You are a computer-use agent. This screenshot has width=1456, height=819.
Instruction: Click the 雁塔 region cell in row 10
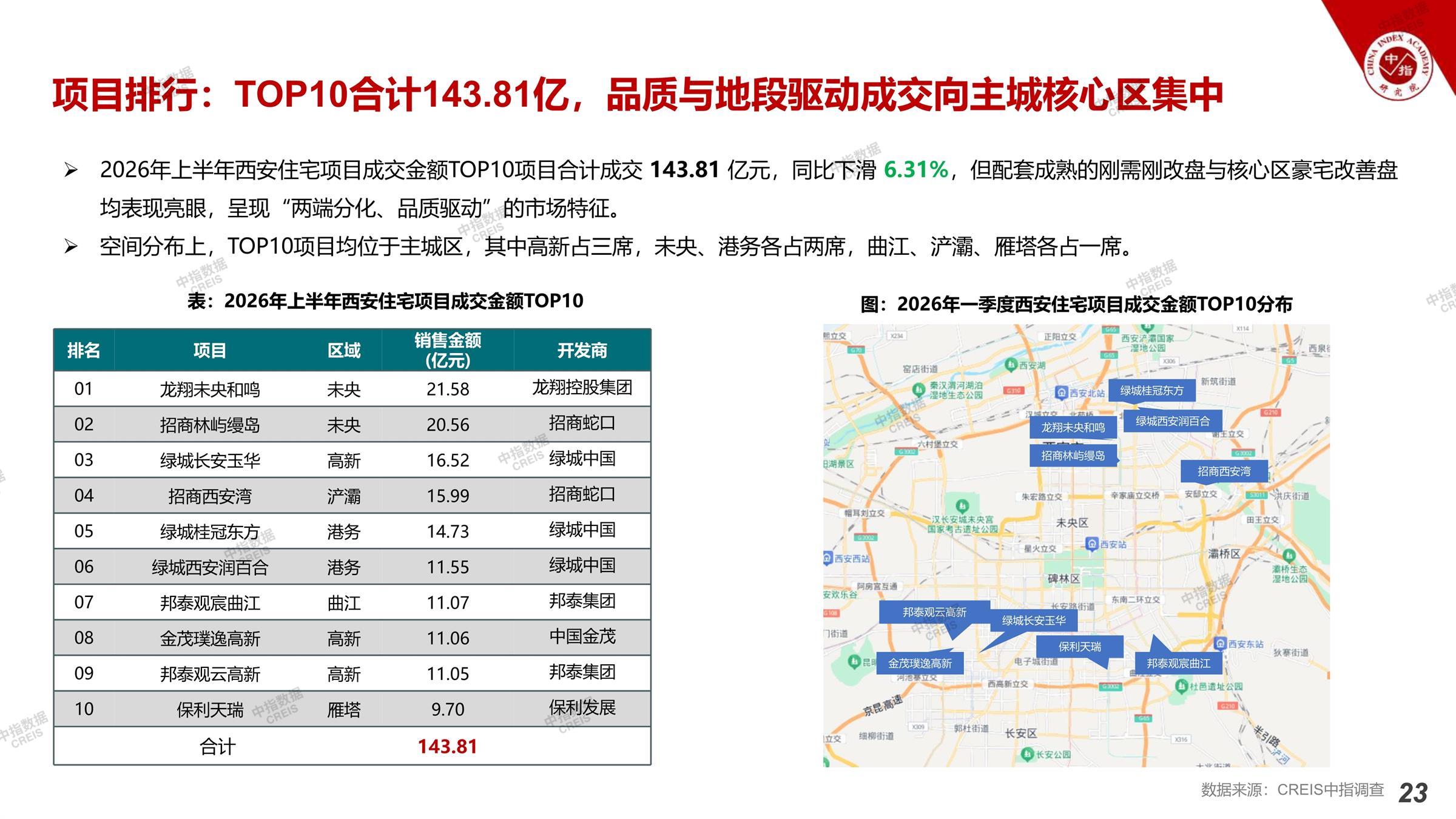pos(344,709)
